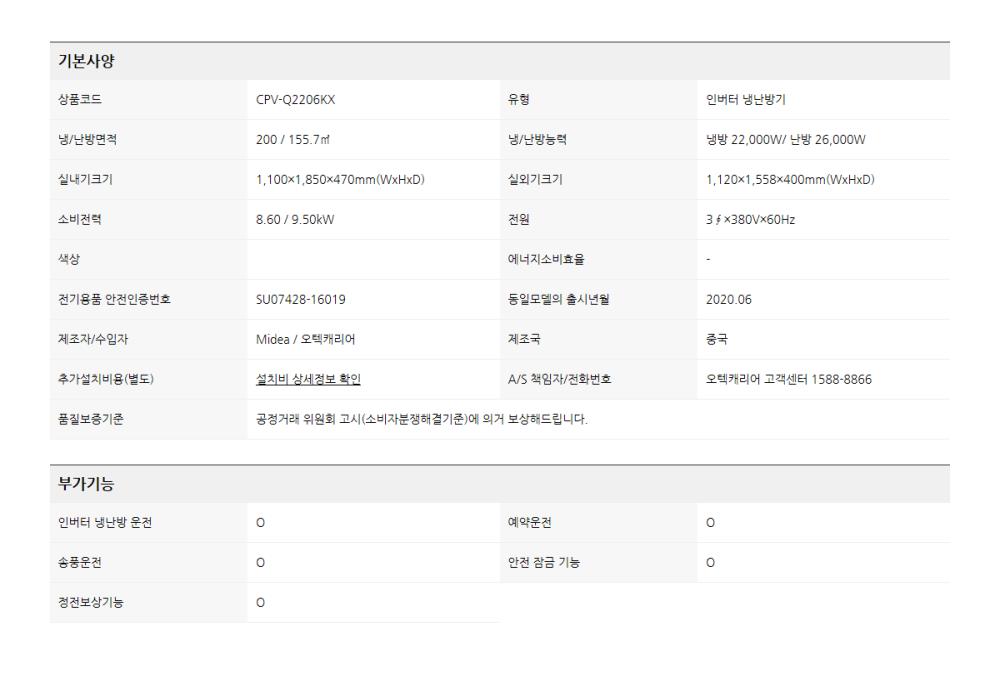The image size is (1000, 681).
Task: Click the 냉방 22,000W/ 난방 26,000W value
Action: [x=785, y=139]
